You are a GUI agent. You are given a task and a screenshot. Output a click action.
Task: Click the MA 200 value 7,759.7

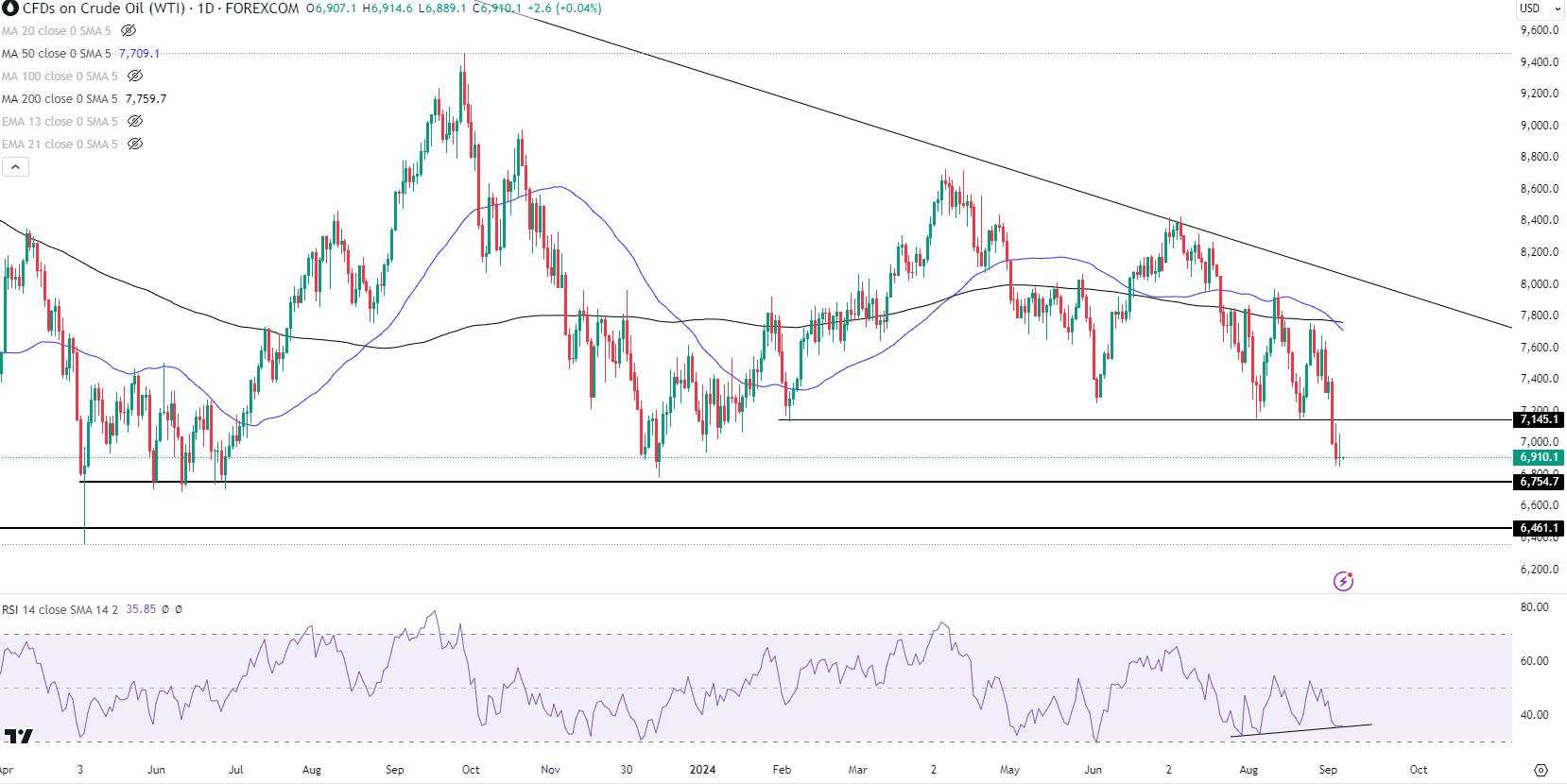tap(146, 99)
